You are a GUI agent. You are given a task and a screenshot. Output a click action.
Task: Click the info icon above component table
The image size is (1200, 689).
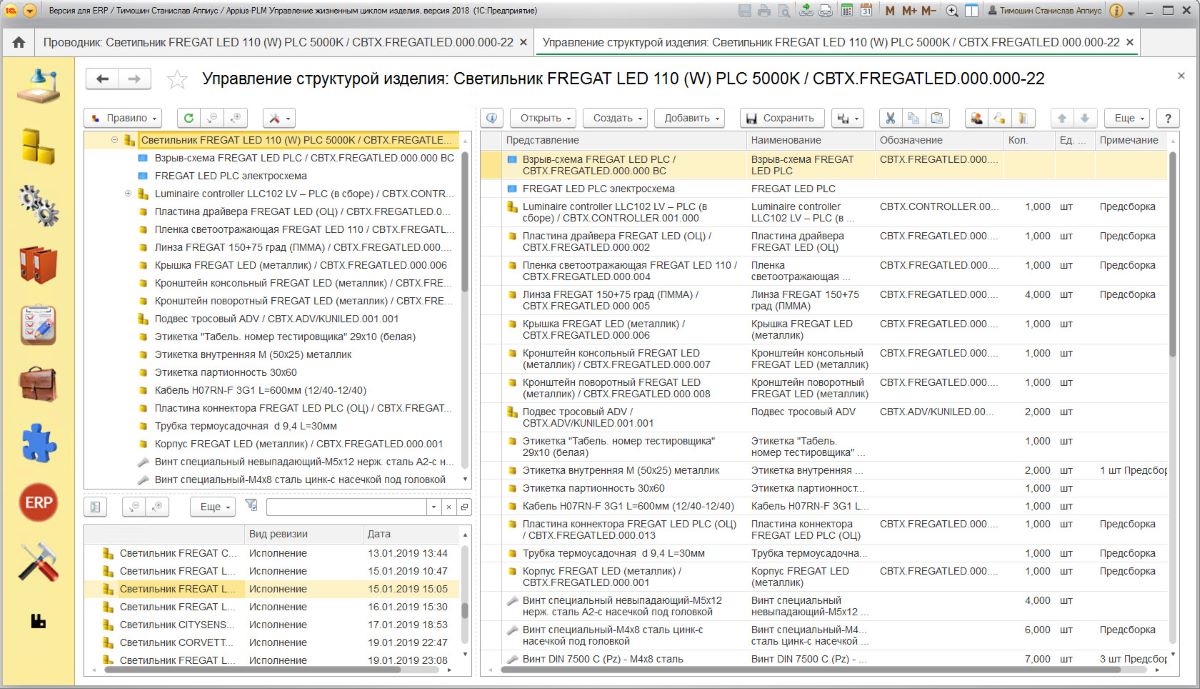492,118
